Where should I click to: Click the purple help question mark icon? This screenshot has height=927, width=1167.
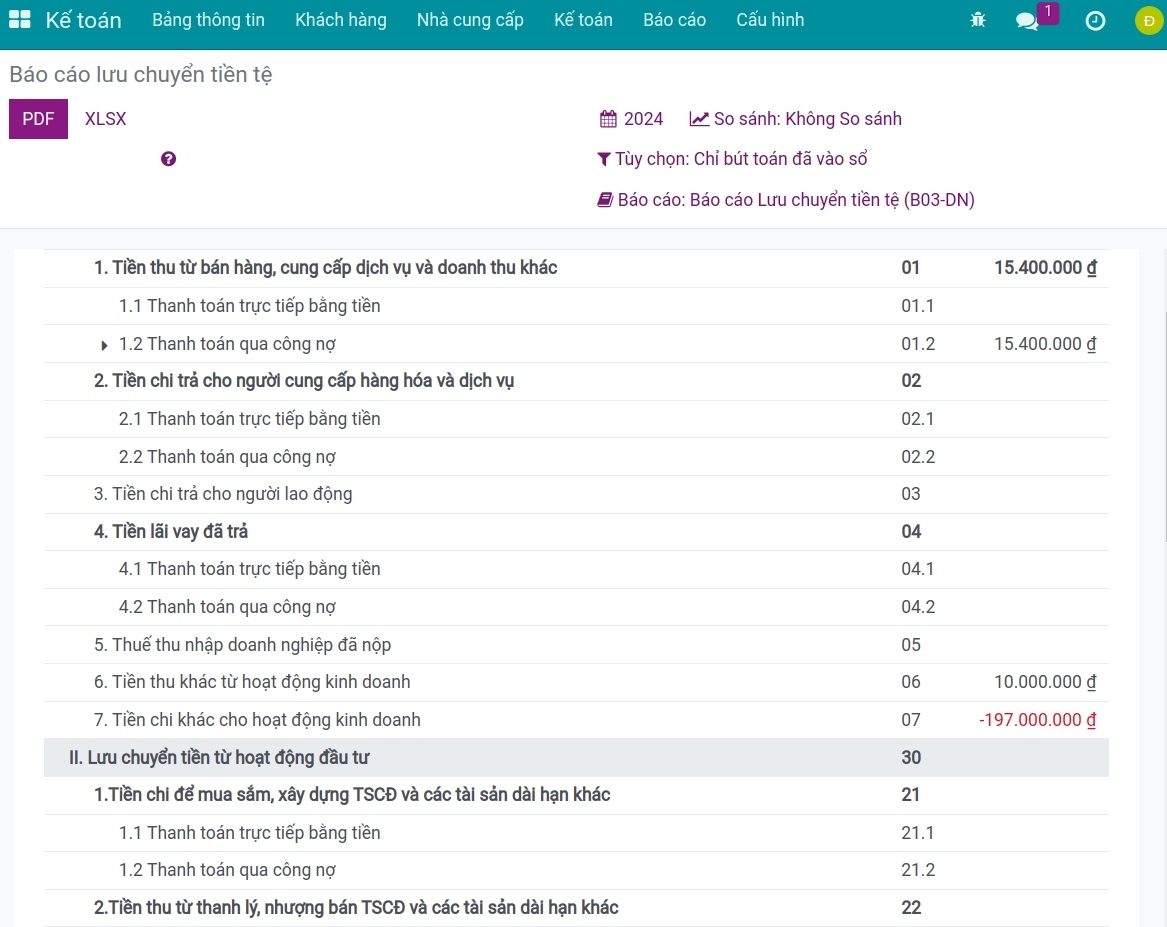[168, 159]
